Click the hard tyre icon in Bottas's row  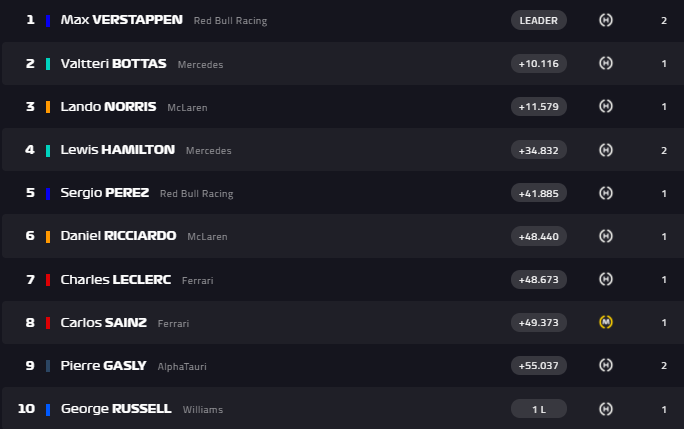605,63
